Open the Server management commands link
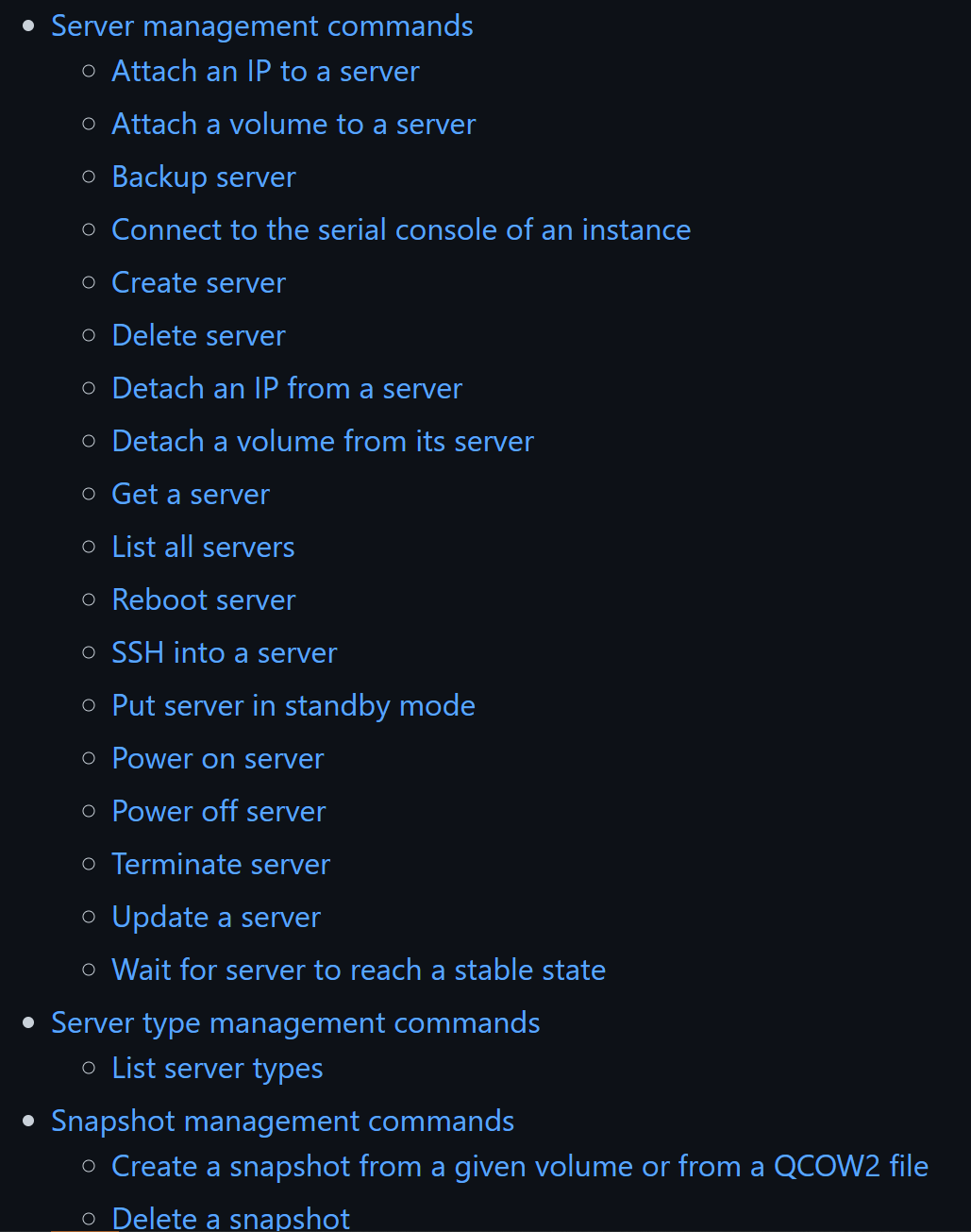 pyautogui.click(x=261, y=26)
